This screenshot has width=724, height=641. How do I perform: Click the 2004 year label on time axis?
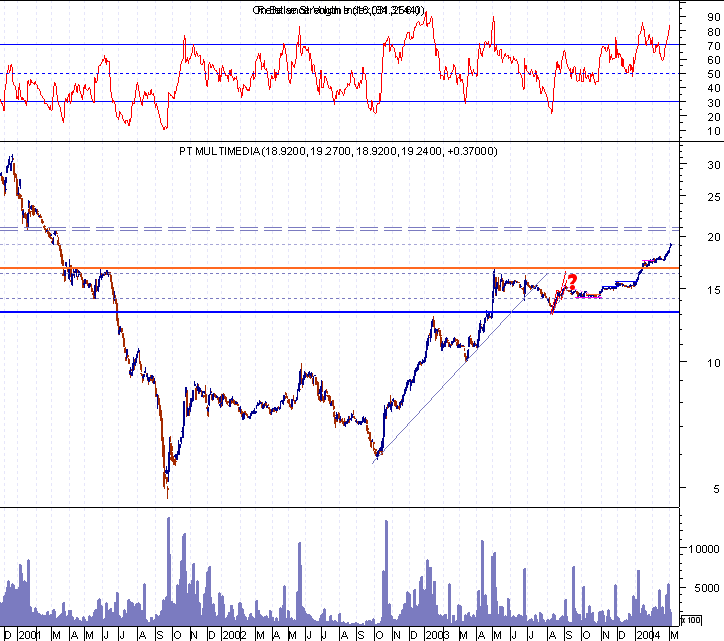(647, 635)
